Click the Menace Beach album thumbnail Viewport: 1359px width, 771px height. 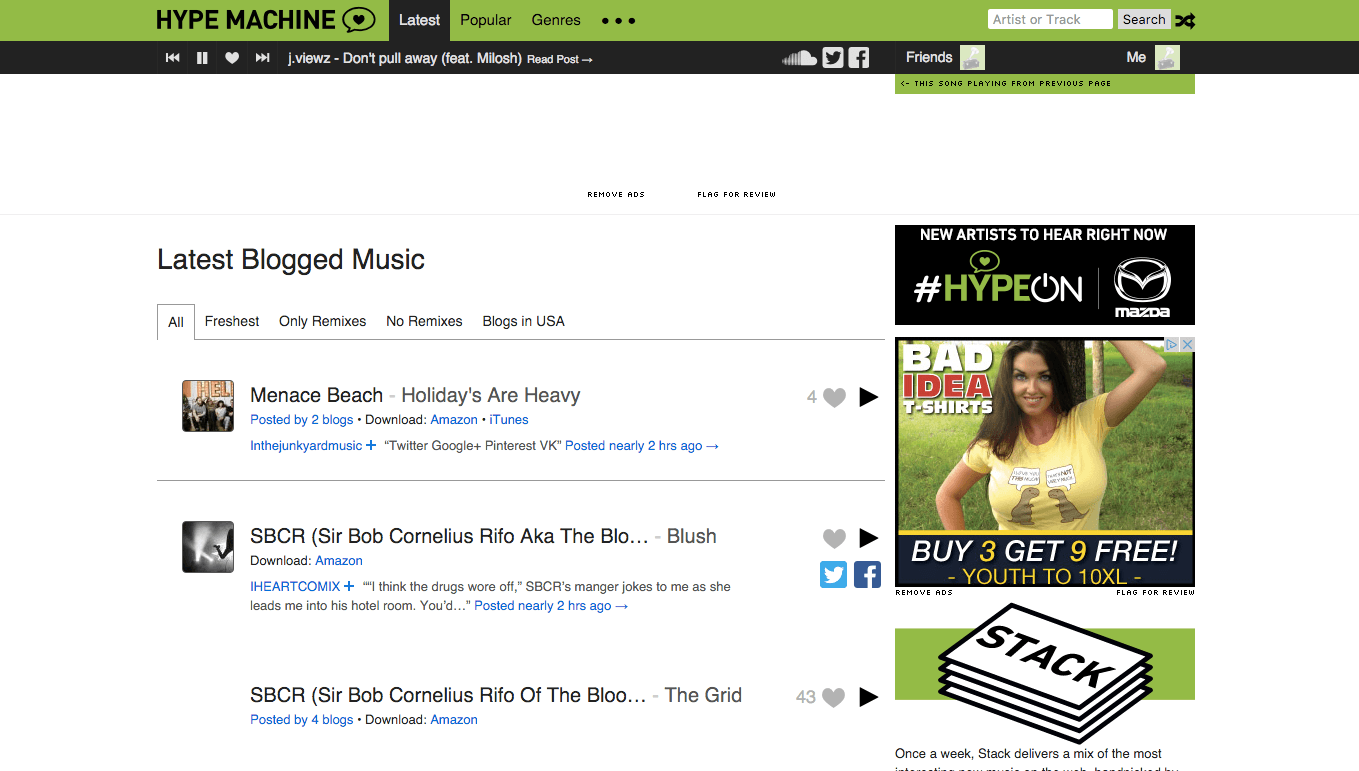click(x=208, y=406)
